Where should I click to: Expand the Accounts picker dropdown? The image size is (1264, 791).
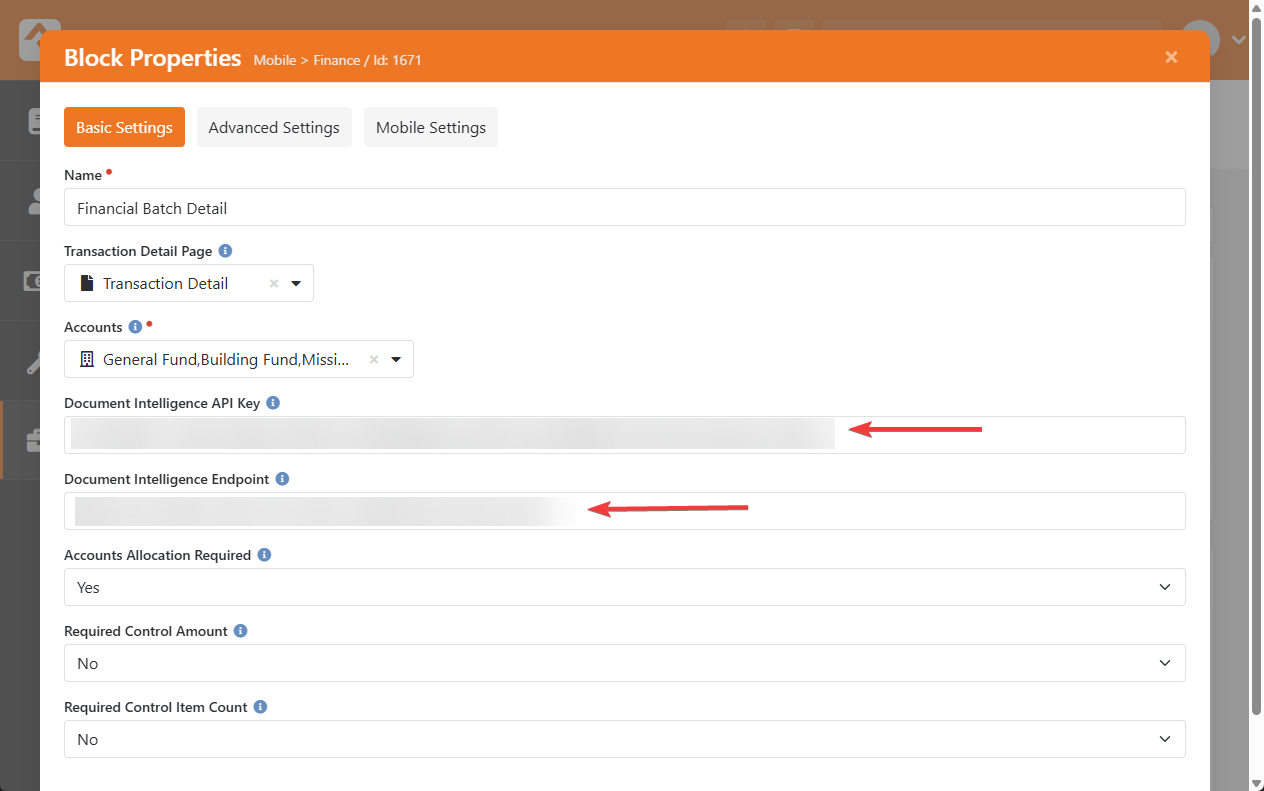coord(396,359)
